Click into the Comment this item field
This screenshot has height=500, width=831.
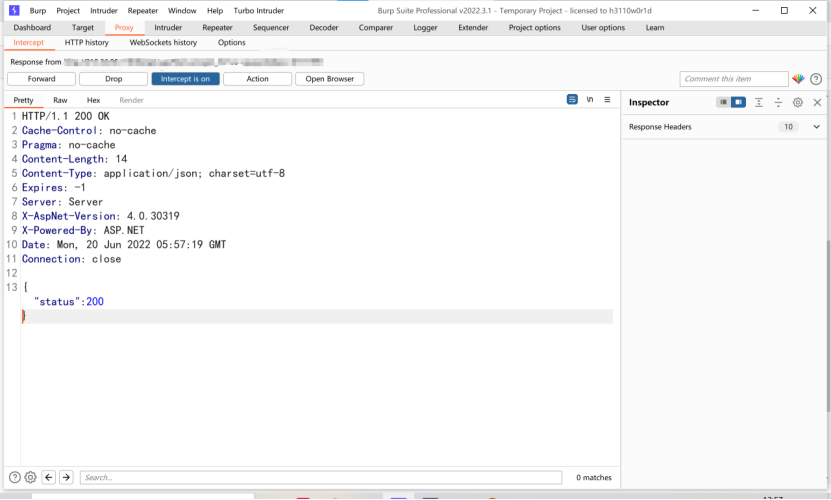(x=734, y=79)
